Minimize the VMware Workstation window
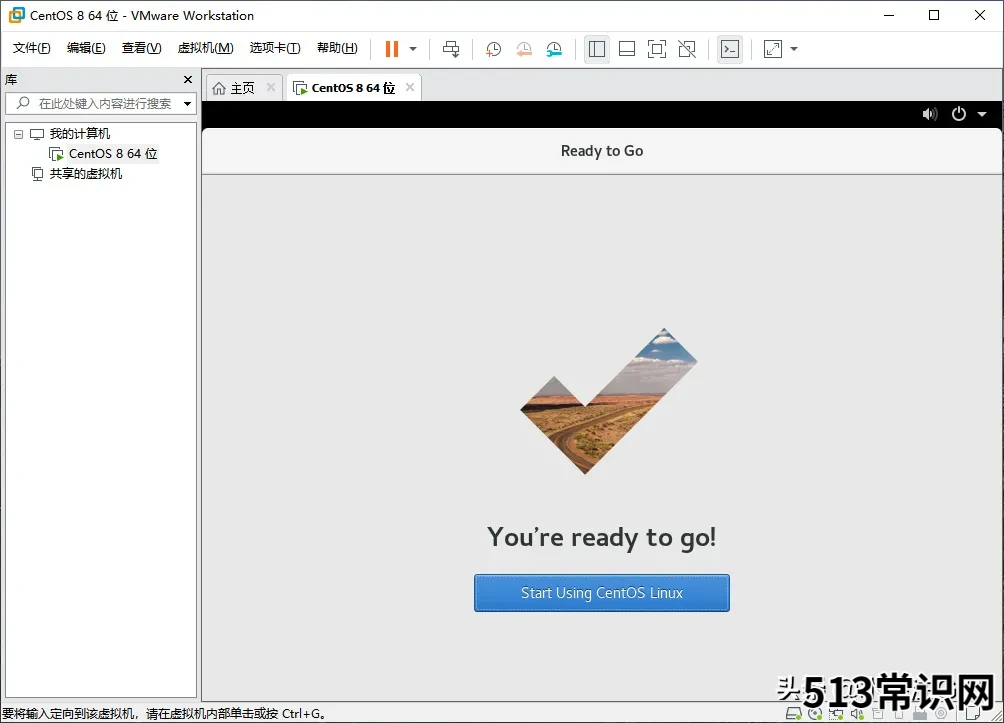 point(889,15)
